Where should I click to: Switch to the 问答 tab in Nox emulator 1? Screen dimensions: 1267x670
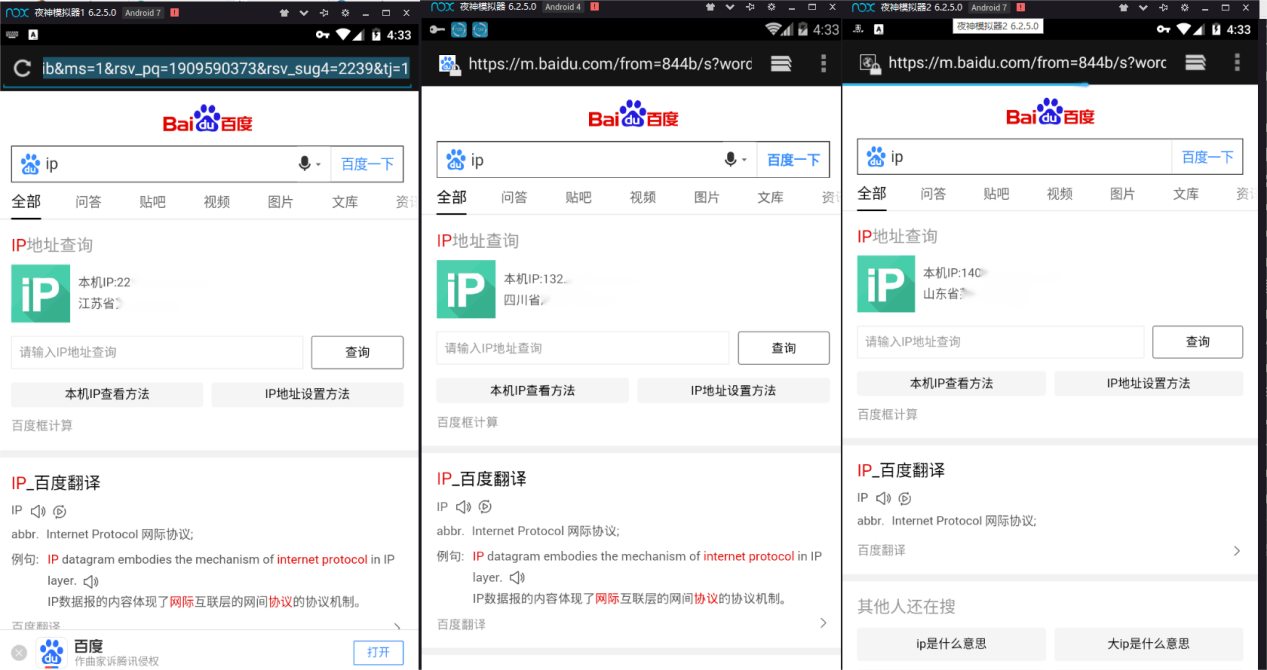click(x=88, y=202)
